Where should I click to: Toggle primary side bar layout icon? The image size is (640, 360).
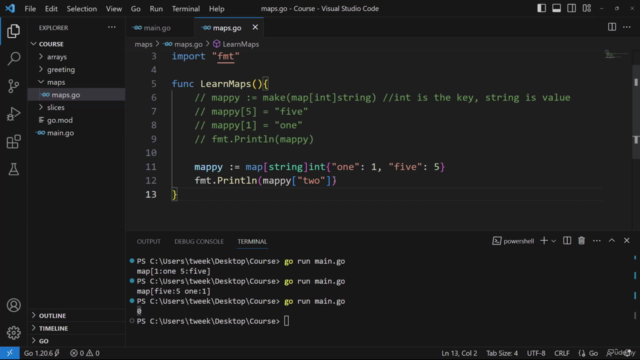pyautogui.click(x=541, y=8)
